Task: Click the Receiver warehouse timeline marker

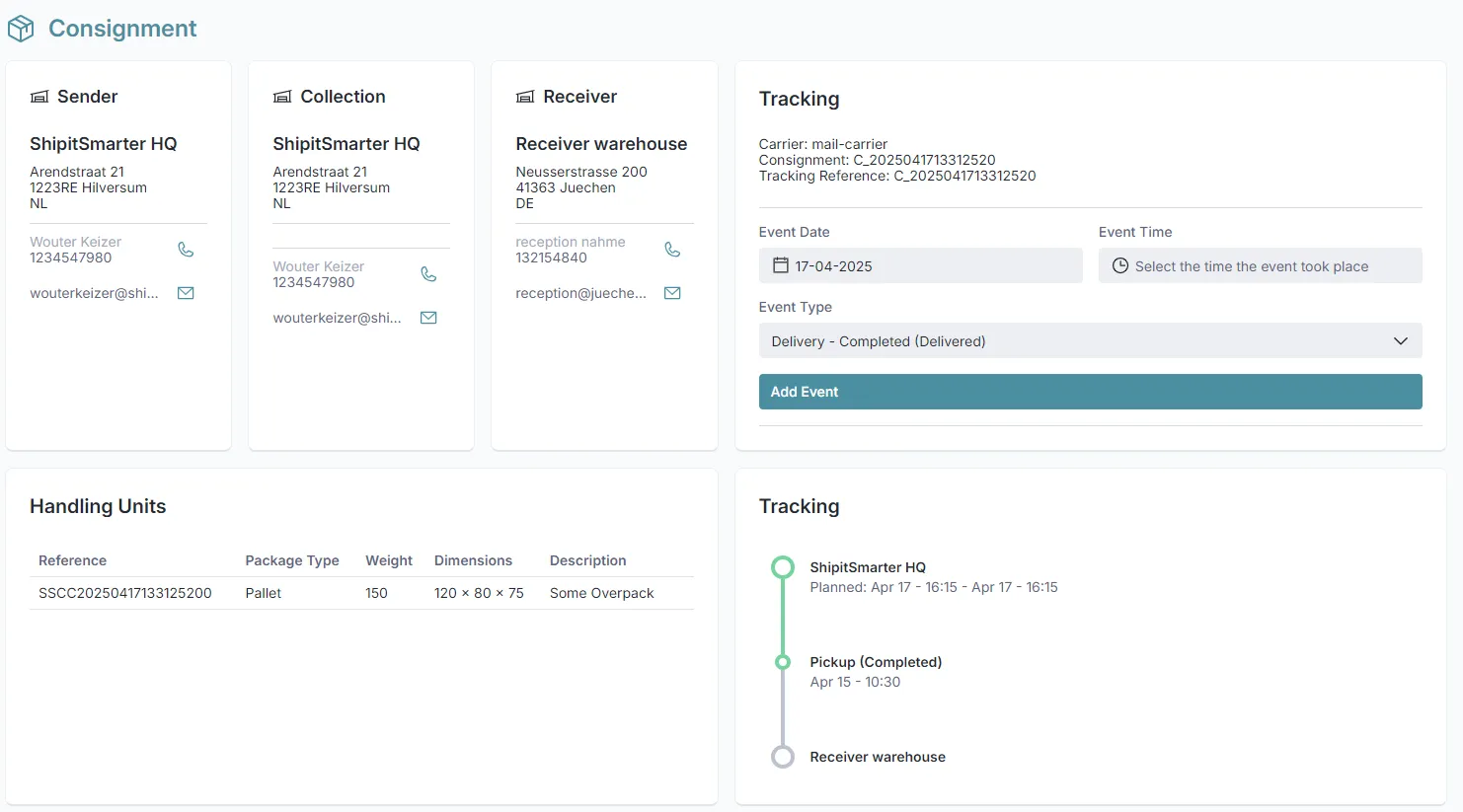Action: 783,757
